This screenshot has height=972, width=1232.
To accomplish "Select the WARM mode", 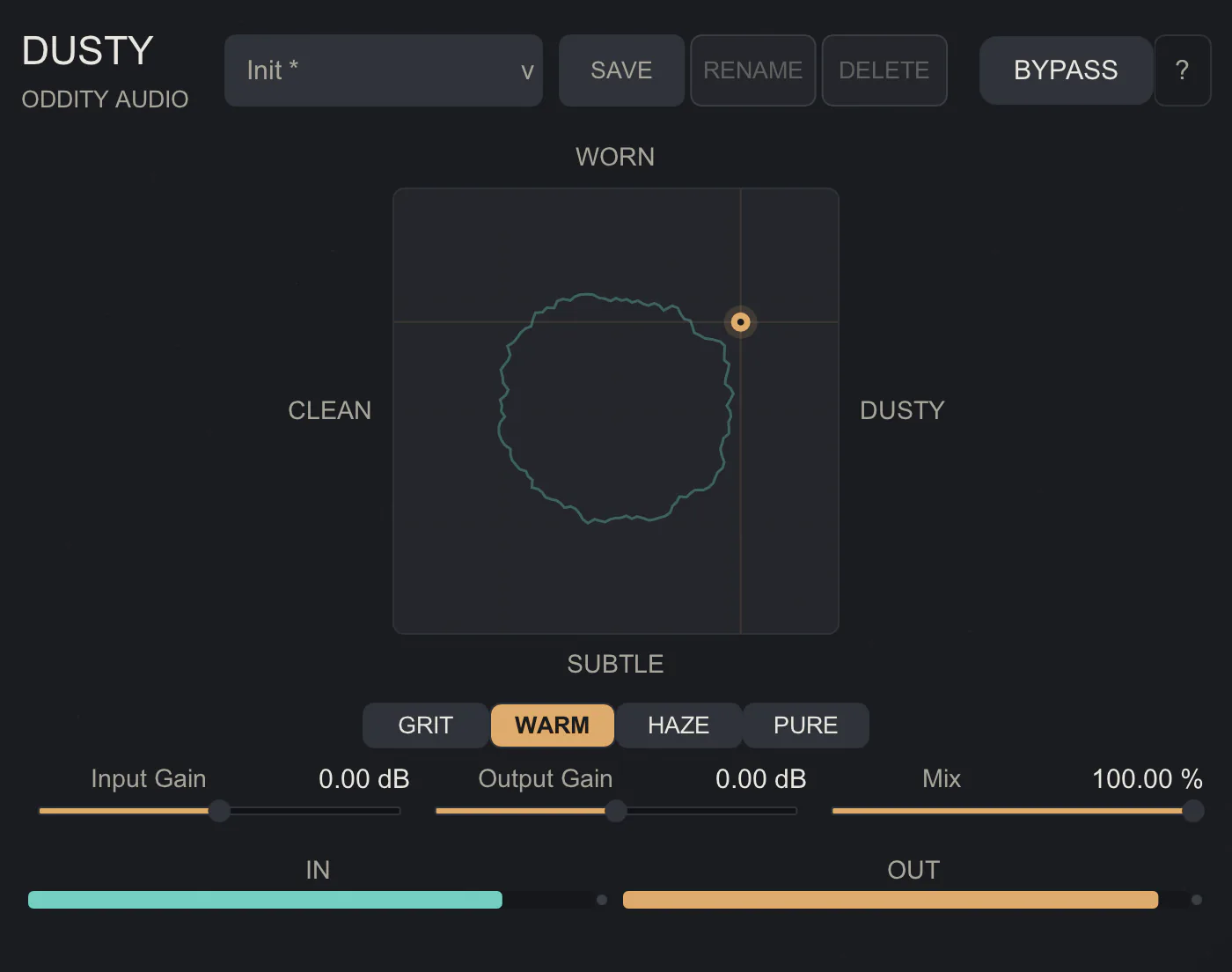I will [x=552, y=725].
